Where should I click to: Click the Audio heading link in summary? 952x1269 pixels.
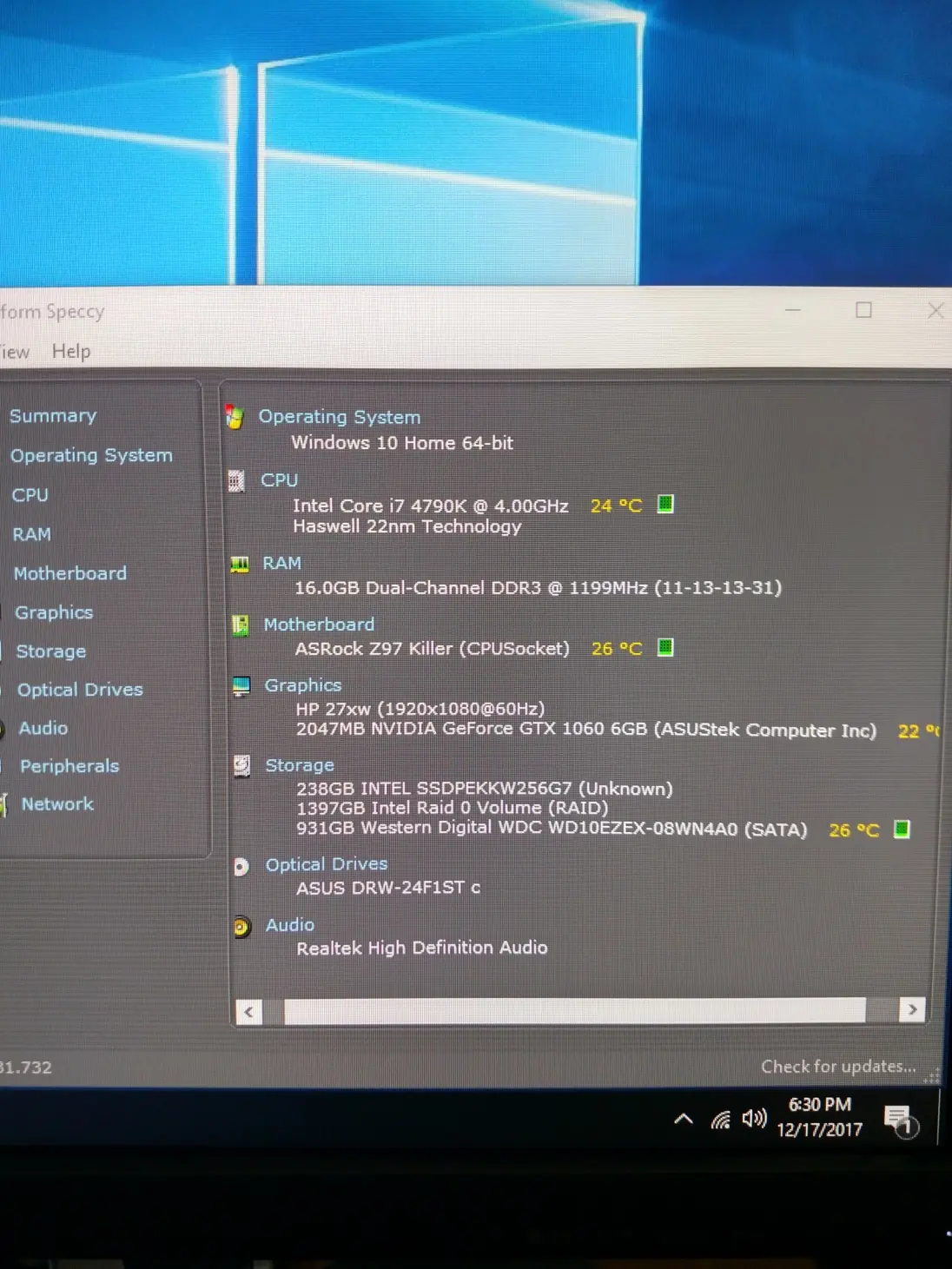[x=290, y=925]
